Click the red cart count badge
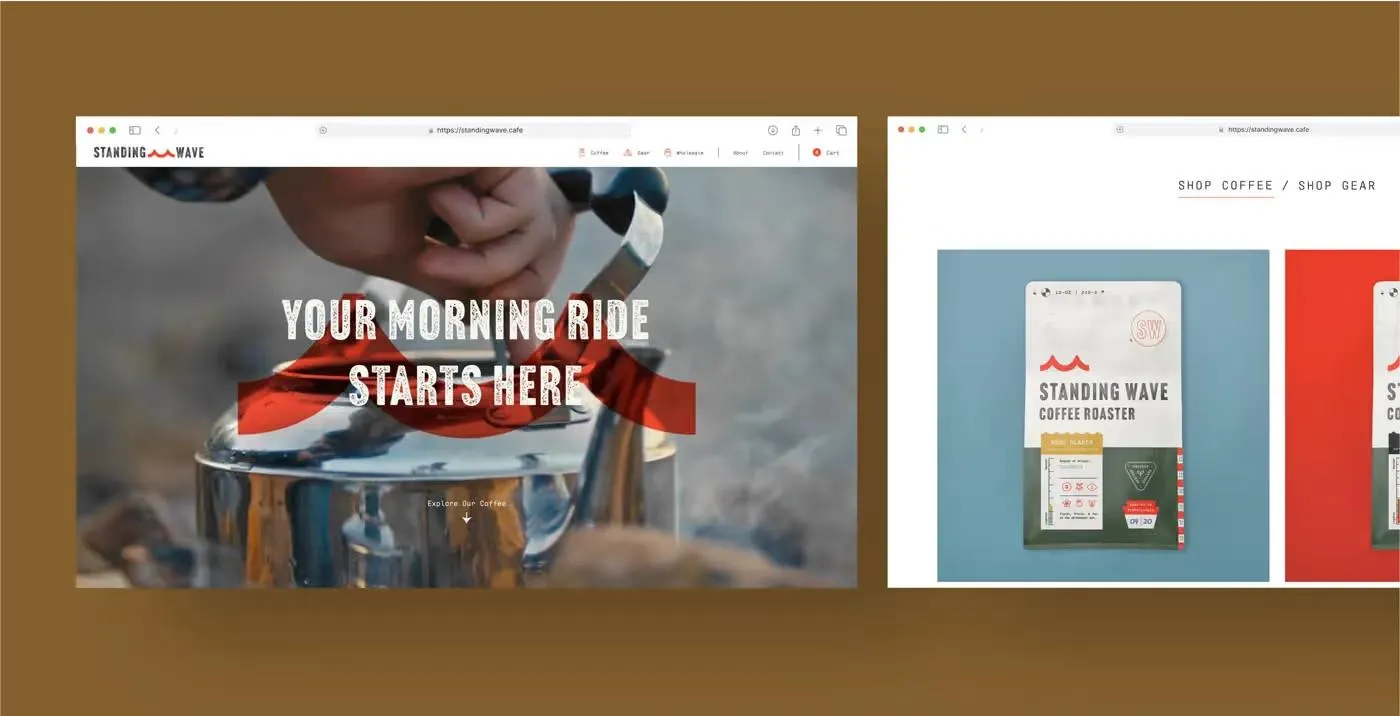This screenshot has width=1400, height=716. (x=816, y=153)
